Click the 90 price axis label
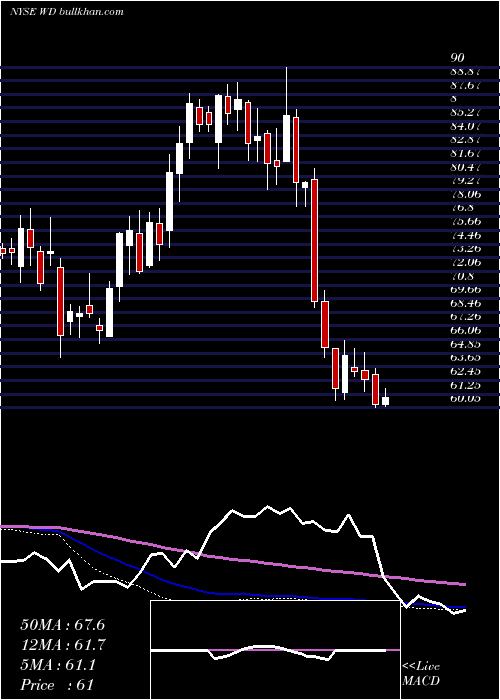Screen dimensions: 500x700 [x=458, y=58]
